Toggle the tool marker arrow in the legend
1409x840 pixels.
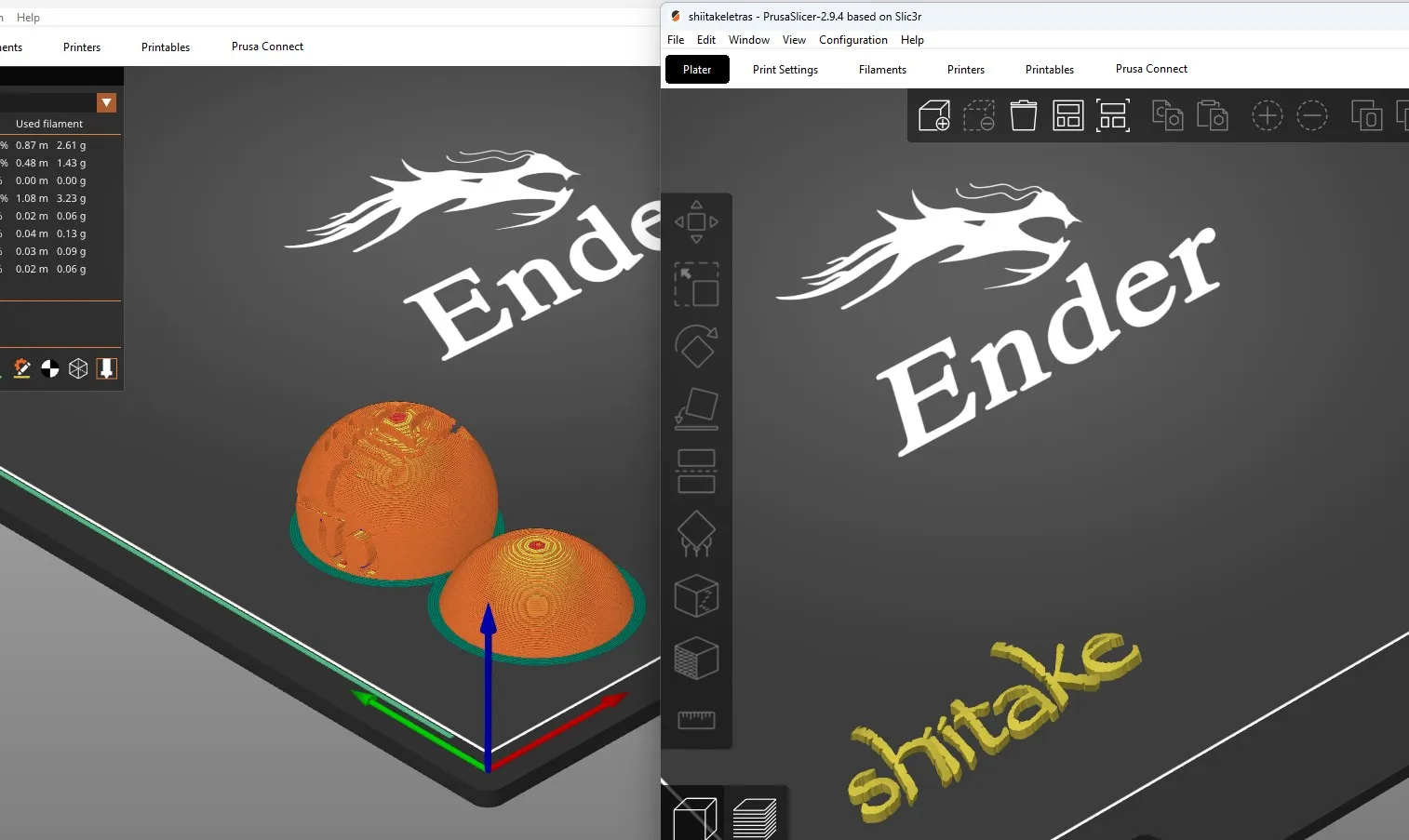click(x=107, y=369)
